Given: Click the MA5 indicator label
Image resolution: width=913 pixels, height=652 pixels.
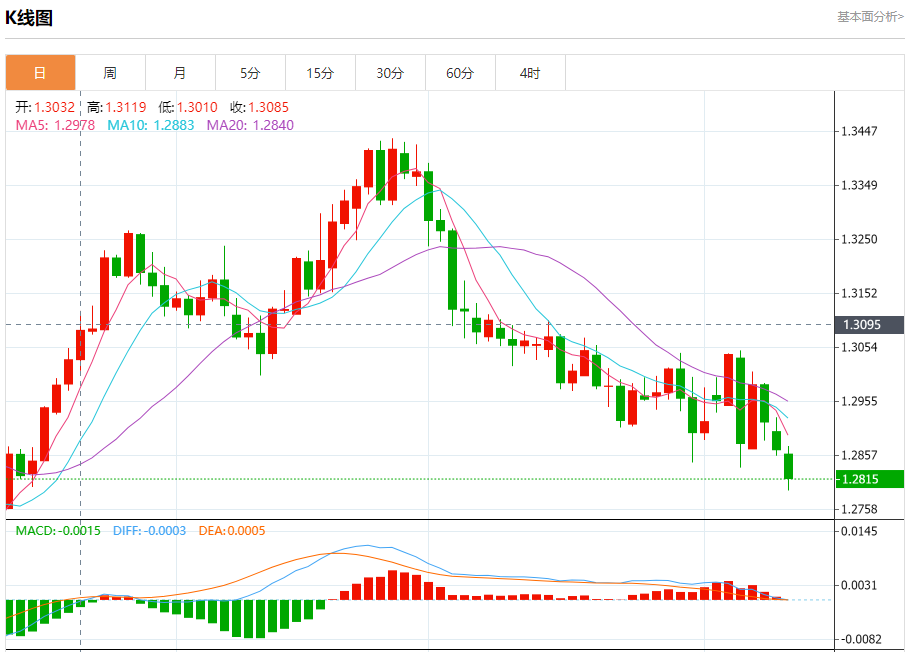Looking at the screenshot, I should pyautogui.click(x=55, y=125).
